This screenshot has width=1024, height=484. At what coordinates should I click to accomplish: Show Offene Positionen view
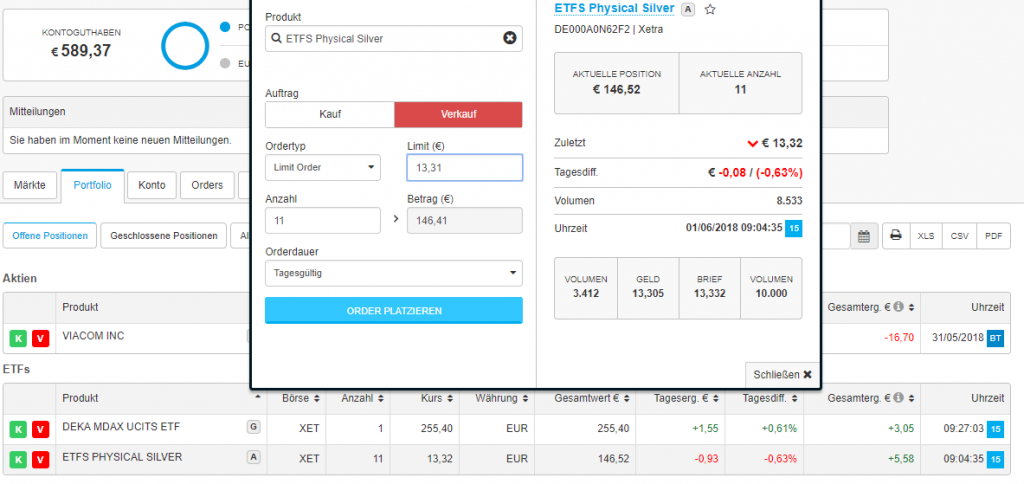48,236
